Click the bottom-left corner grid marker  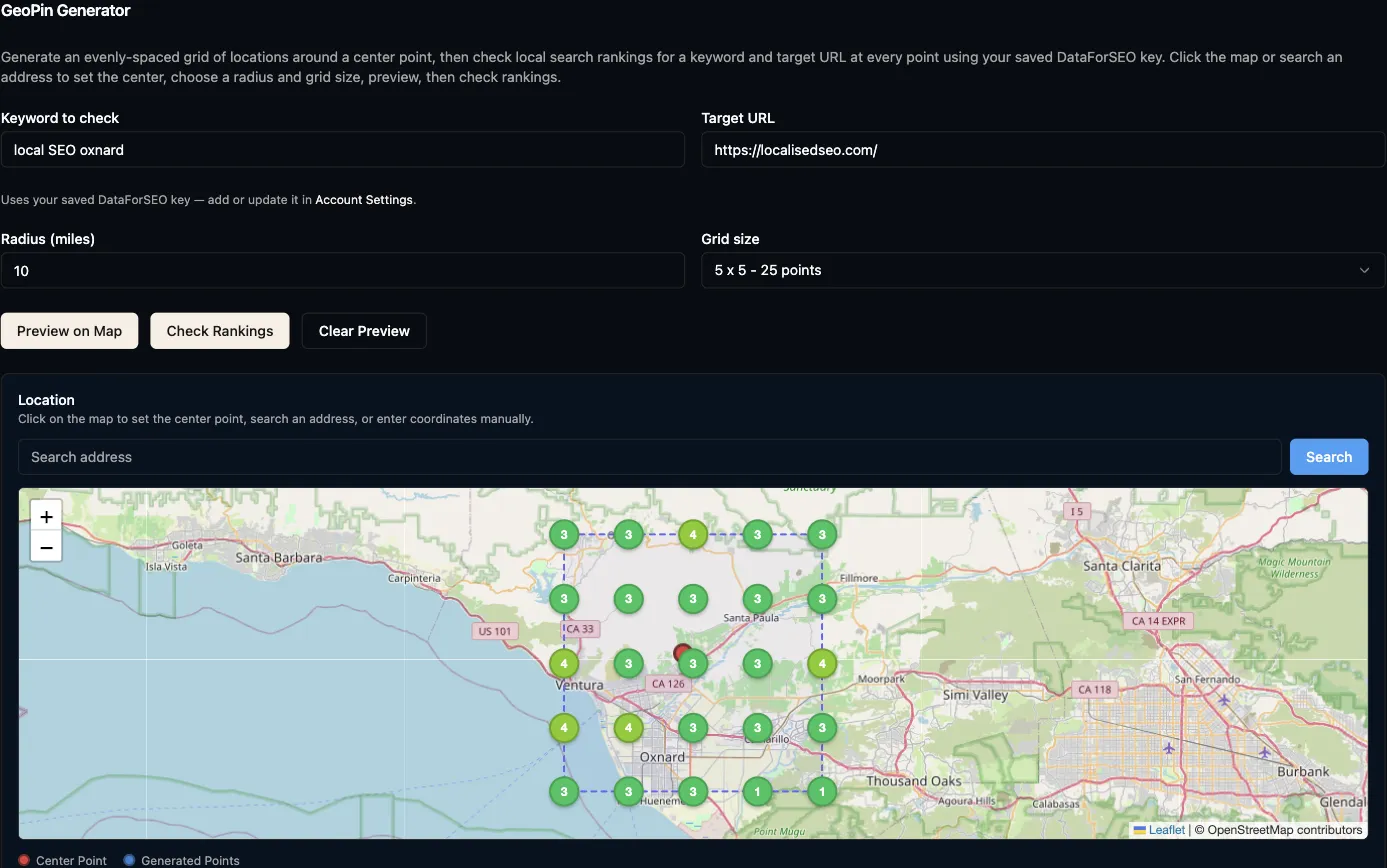(x=564, y=792)
